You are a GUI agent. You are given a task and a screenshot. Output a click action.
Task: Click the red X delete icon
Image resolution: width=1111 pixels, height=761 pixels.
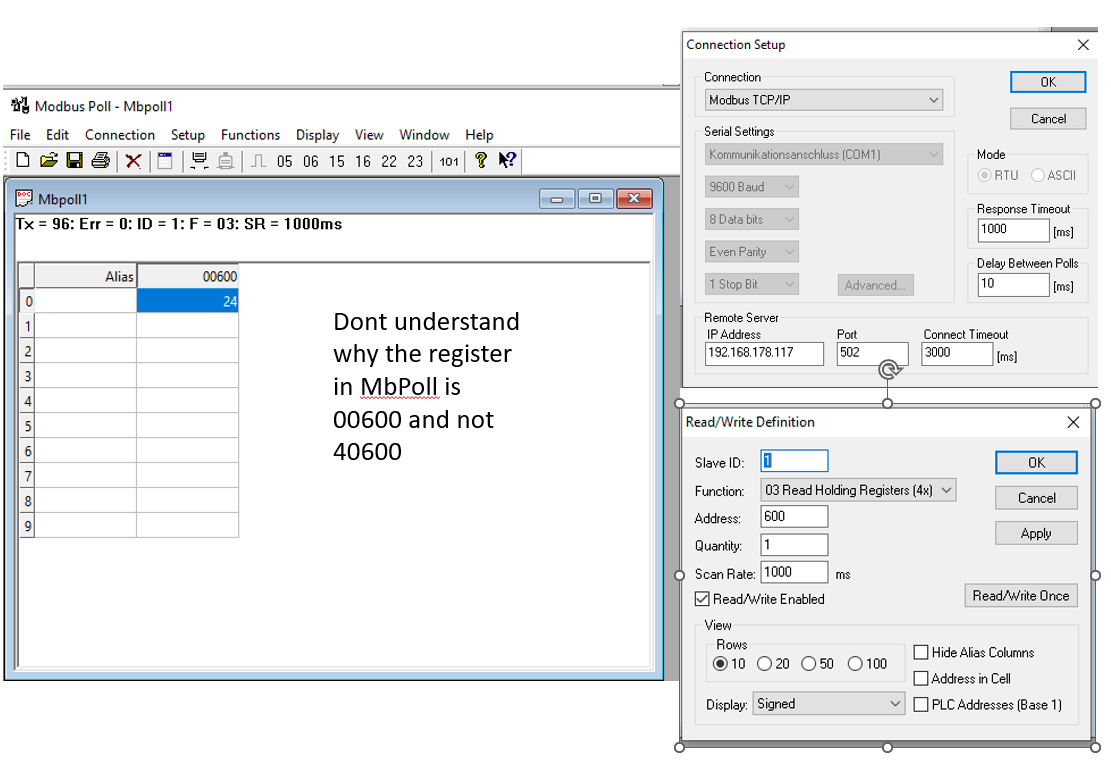click(x=133, y=161)
